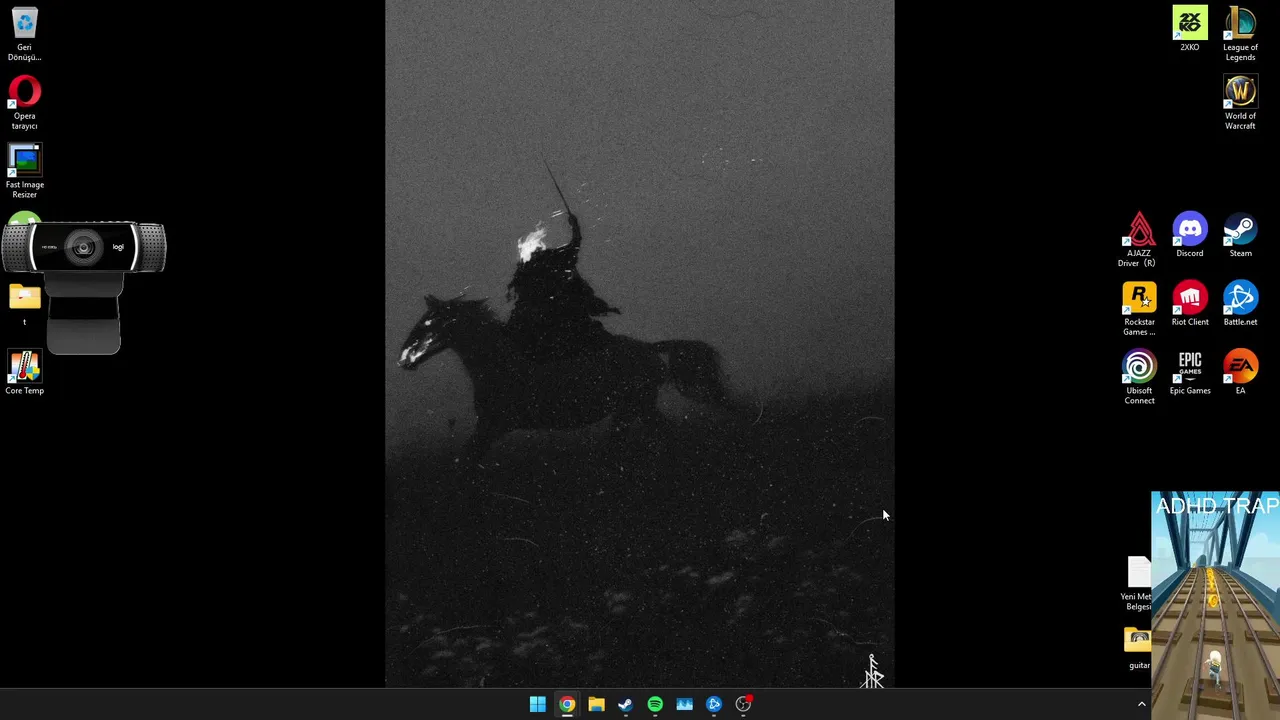Open the folder named t on desktop

24,305
